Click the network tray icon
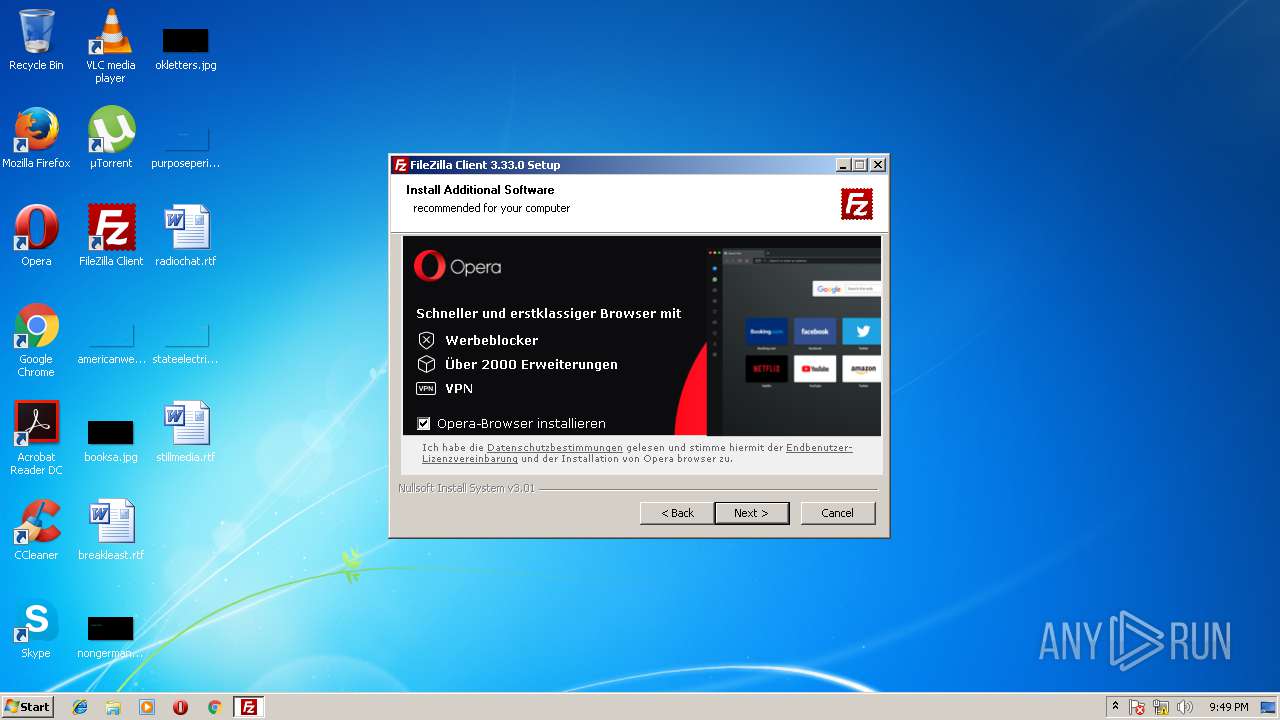 1161,707
